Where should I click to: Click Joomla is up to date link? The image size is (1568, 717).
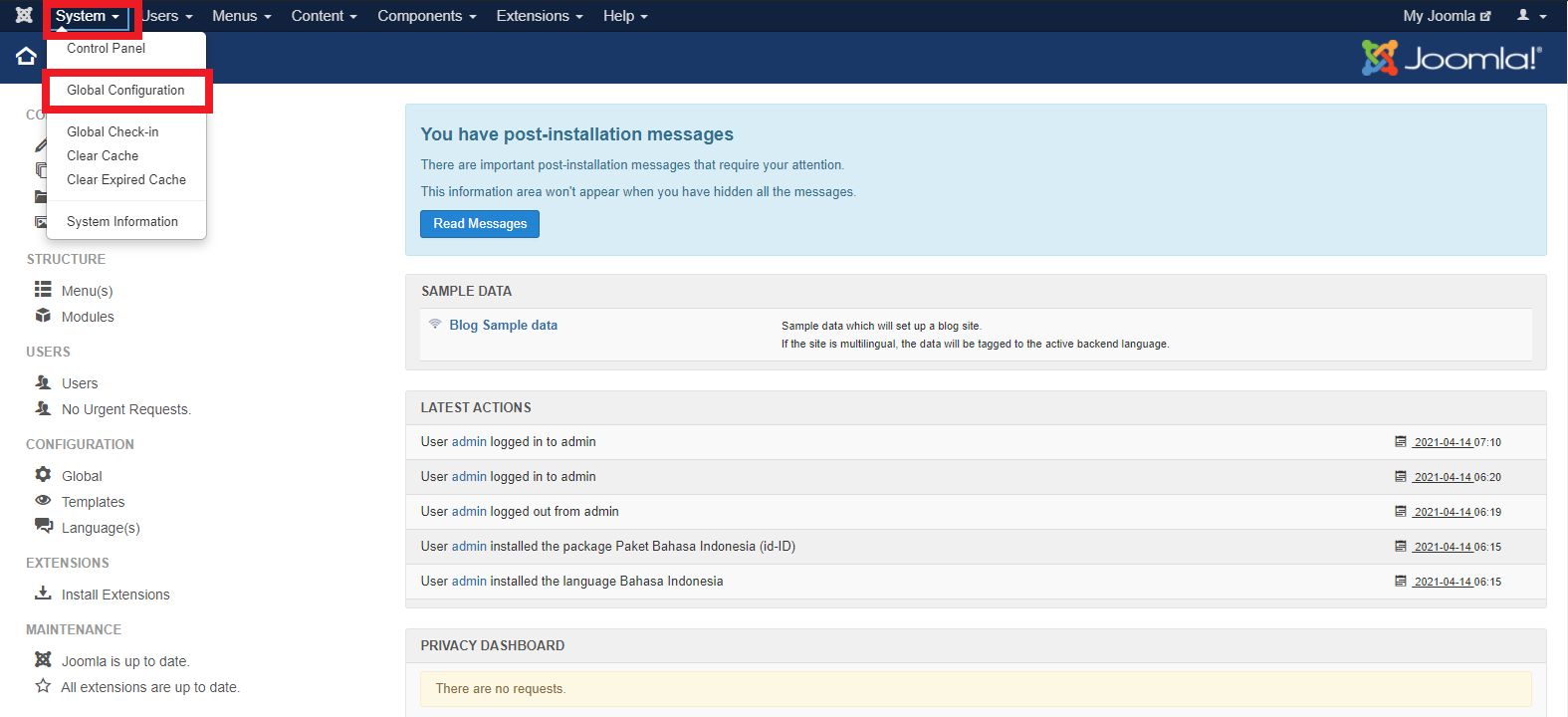click(x=125, y=661)
